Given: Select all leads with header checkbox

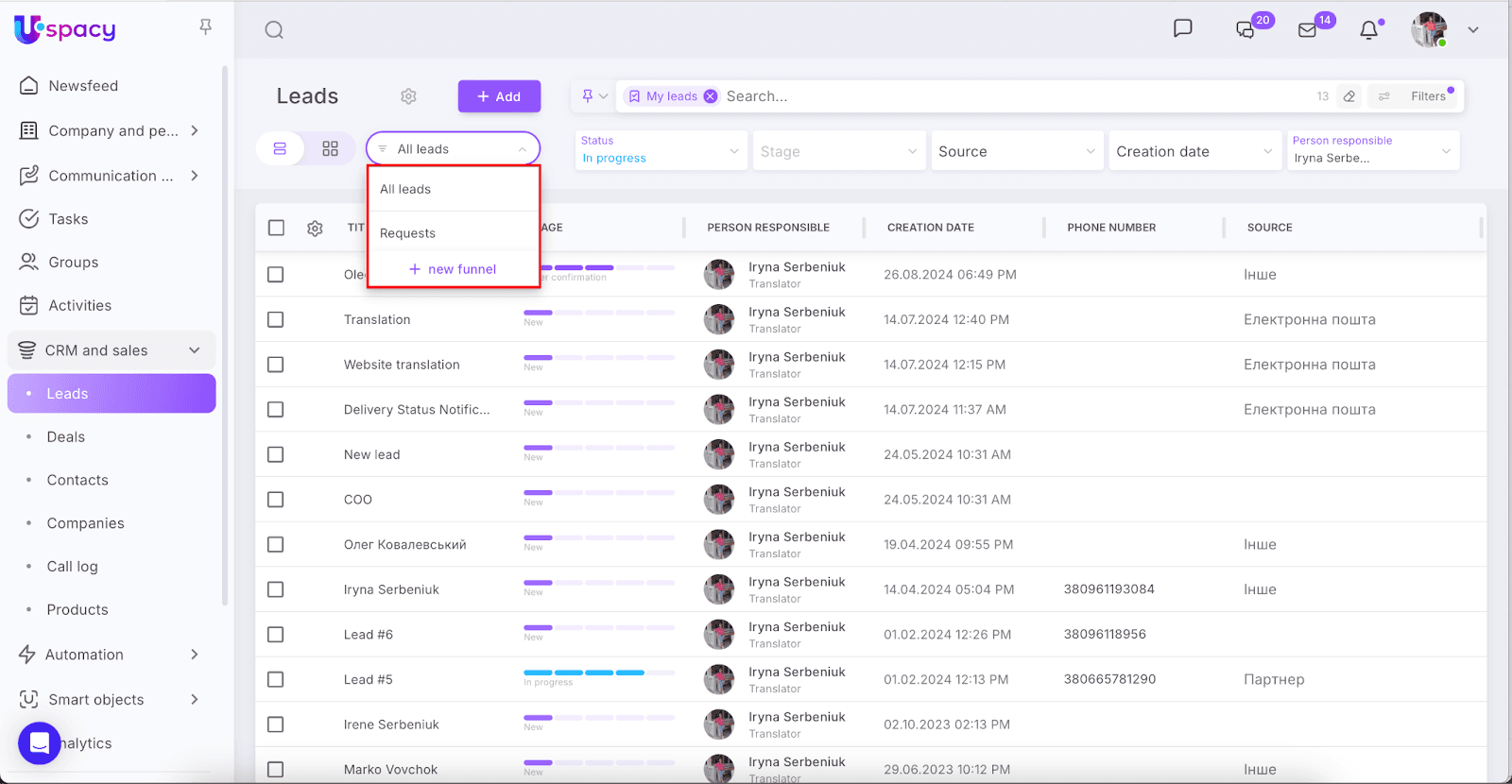Looking at the screenshot, I should point(276,228).
